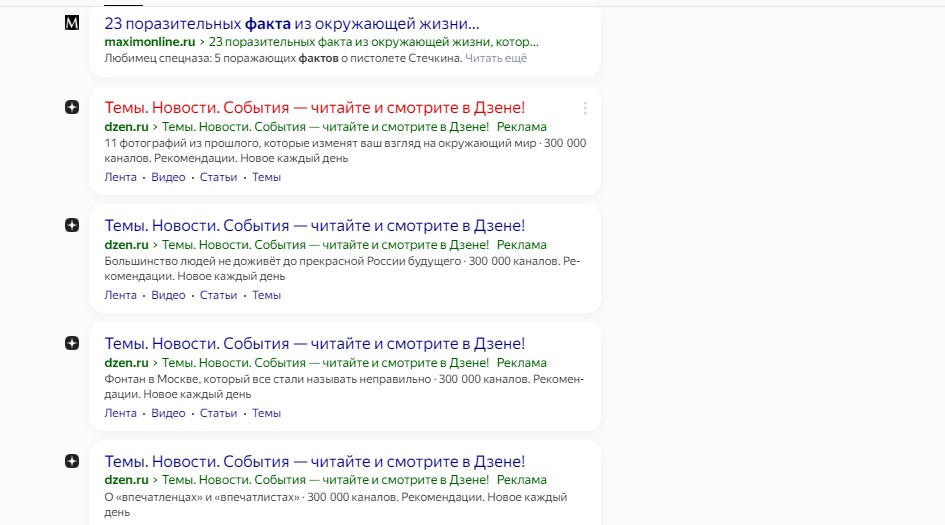Viewport: 945px width, 525px height.
Task: Click Dzen favicon beside 'впечатленцах' ad
Action: pyautogui.click(x=72, y=462)
